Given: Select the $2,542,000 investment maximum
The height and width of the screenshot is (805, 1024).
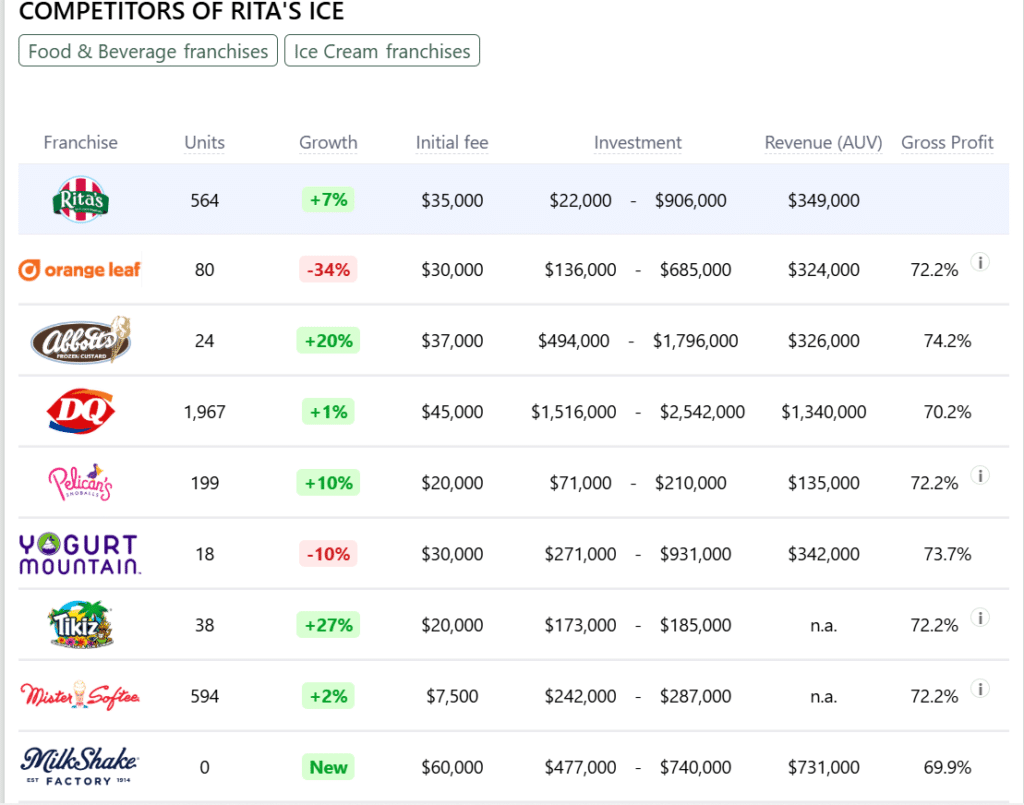Looking at the screenshot, I should click(702, 412).
